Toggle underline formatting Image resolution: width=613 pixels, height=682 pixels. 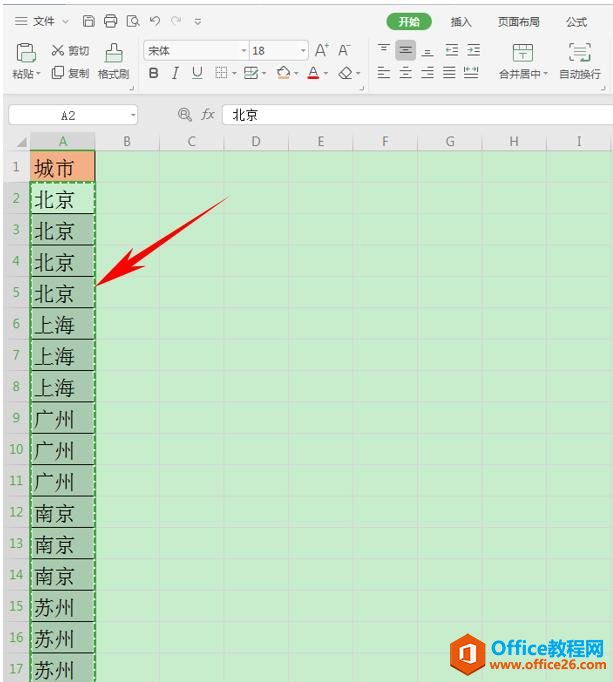[x=197, y=73]
